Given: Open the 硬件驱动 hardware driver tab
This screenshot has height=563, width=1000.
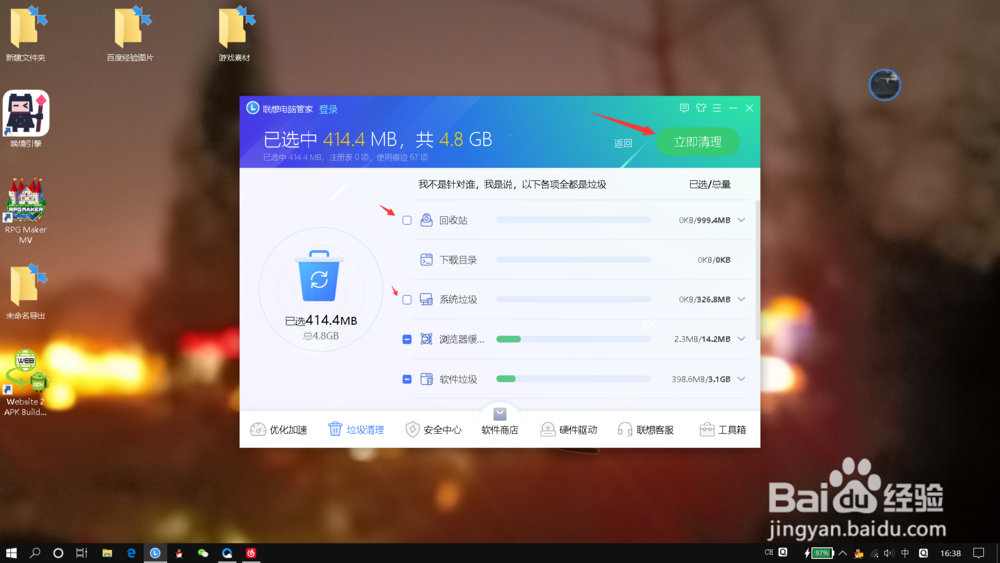Looking at the screenshot, I should point(568,430).
